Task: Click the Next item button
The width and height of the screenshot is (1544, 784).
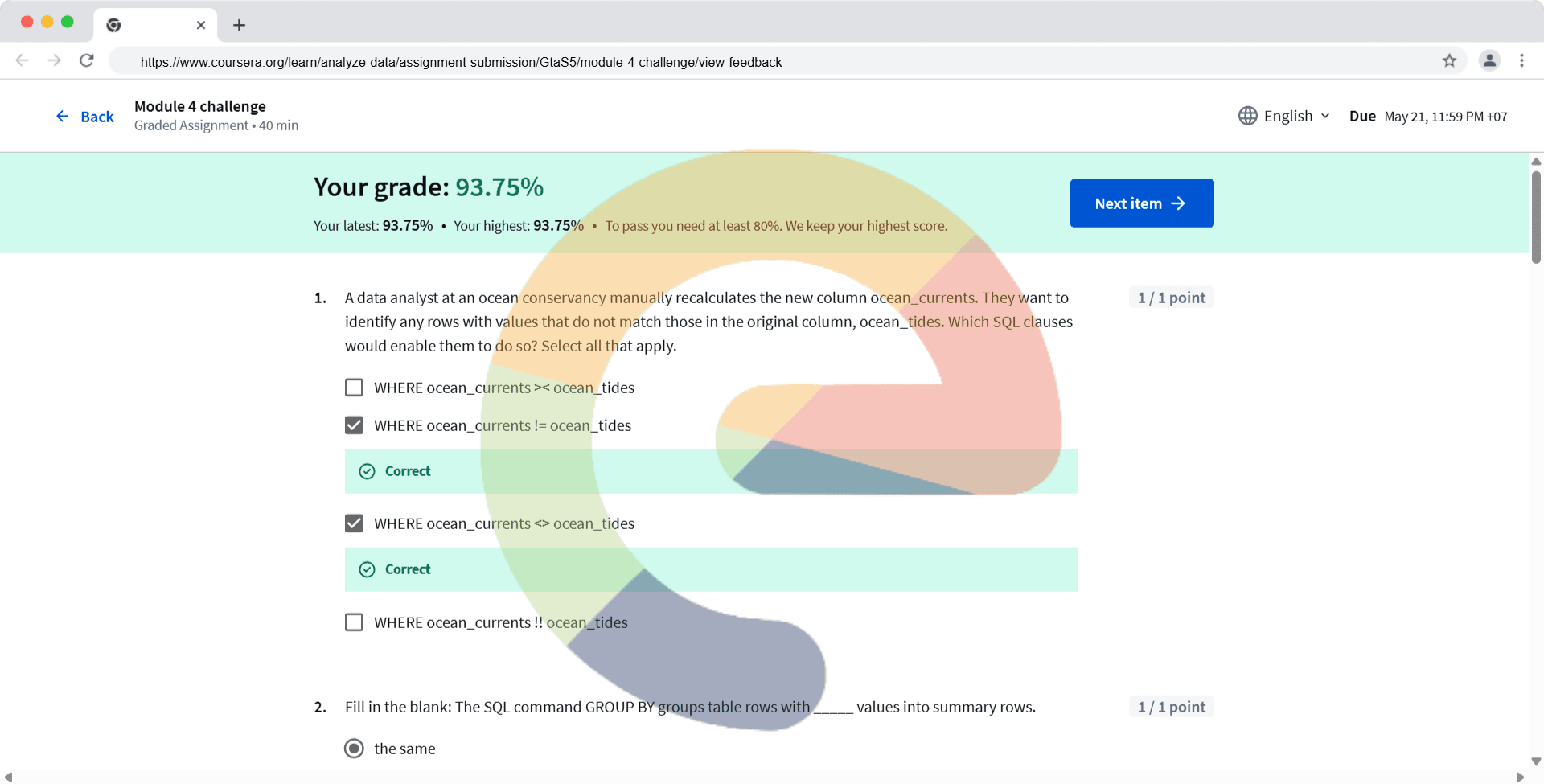Action: [x=1141, y=203]
